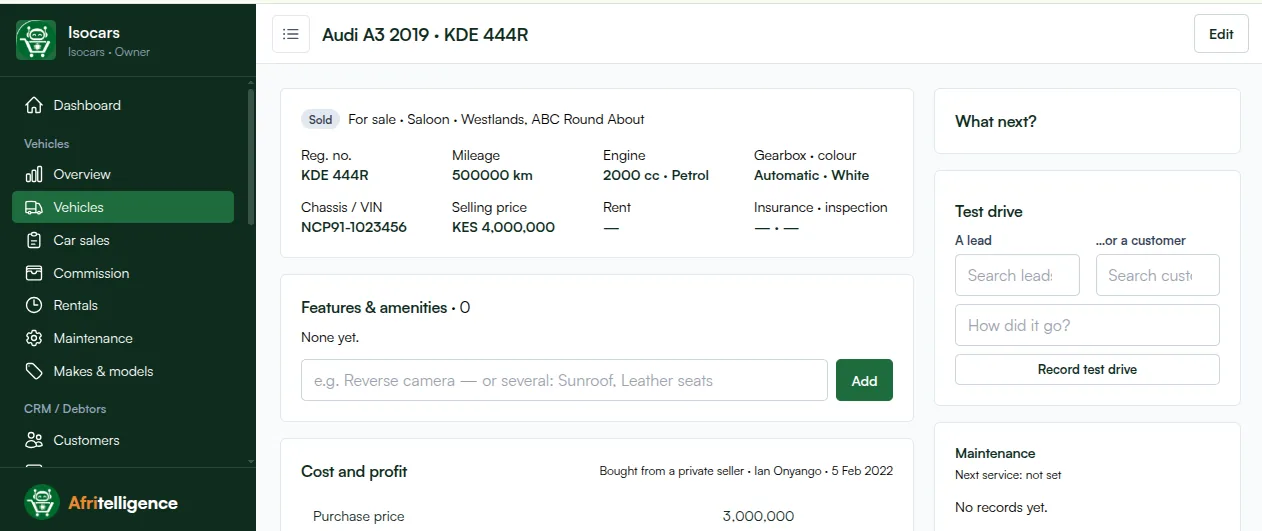This screenshot has height=531, width=1262.
Task: Open Makes & models page
Action: (x=123, y=371)
